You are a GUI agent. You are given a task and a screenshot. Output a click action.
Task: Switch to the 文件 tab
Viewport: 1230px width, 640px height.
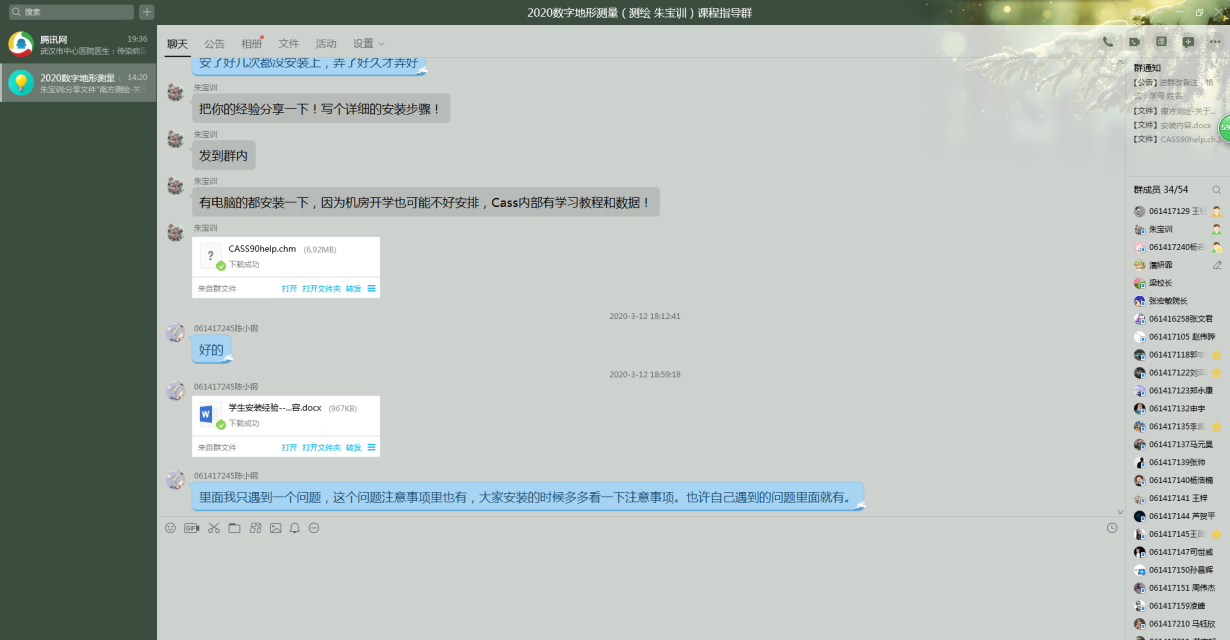pos(289,44)
